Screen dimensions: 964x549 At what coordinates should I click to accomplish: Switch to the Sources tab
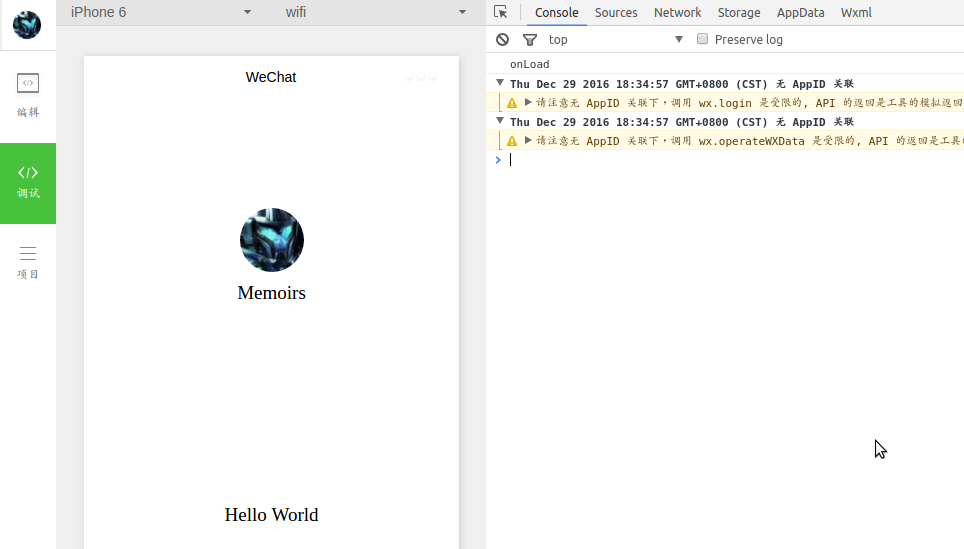(616, 12)
